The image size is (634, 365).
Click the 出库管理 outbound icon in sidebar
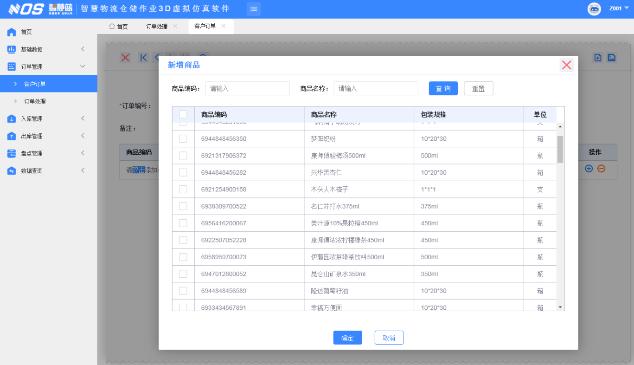[x=11, y=136]
